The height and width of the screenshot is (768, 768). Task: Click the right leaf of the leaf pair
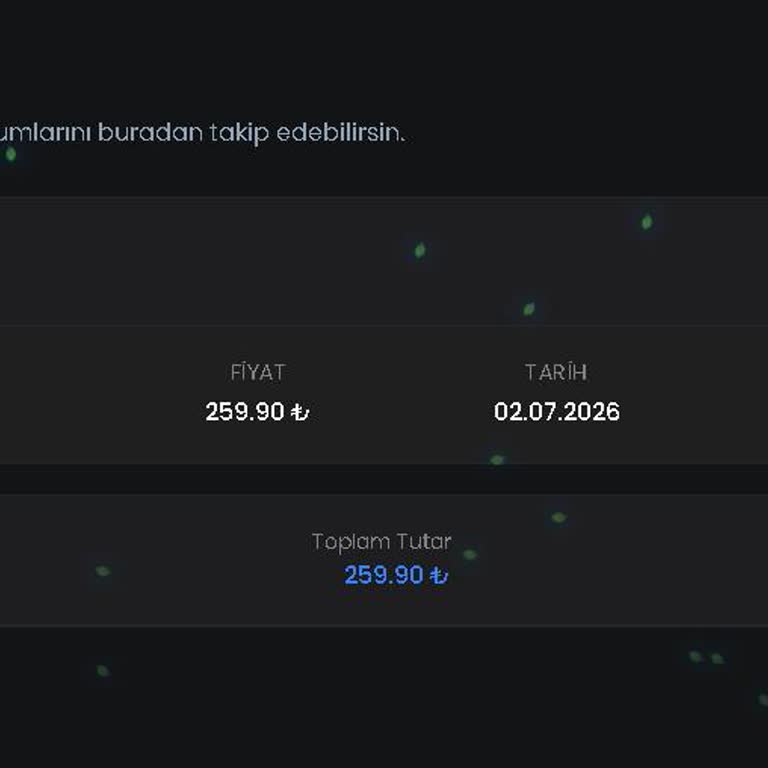point(717,658)
